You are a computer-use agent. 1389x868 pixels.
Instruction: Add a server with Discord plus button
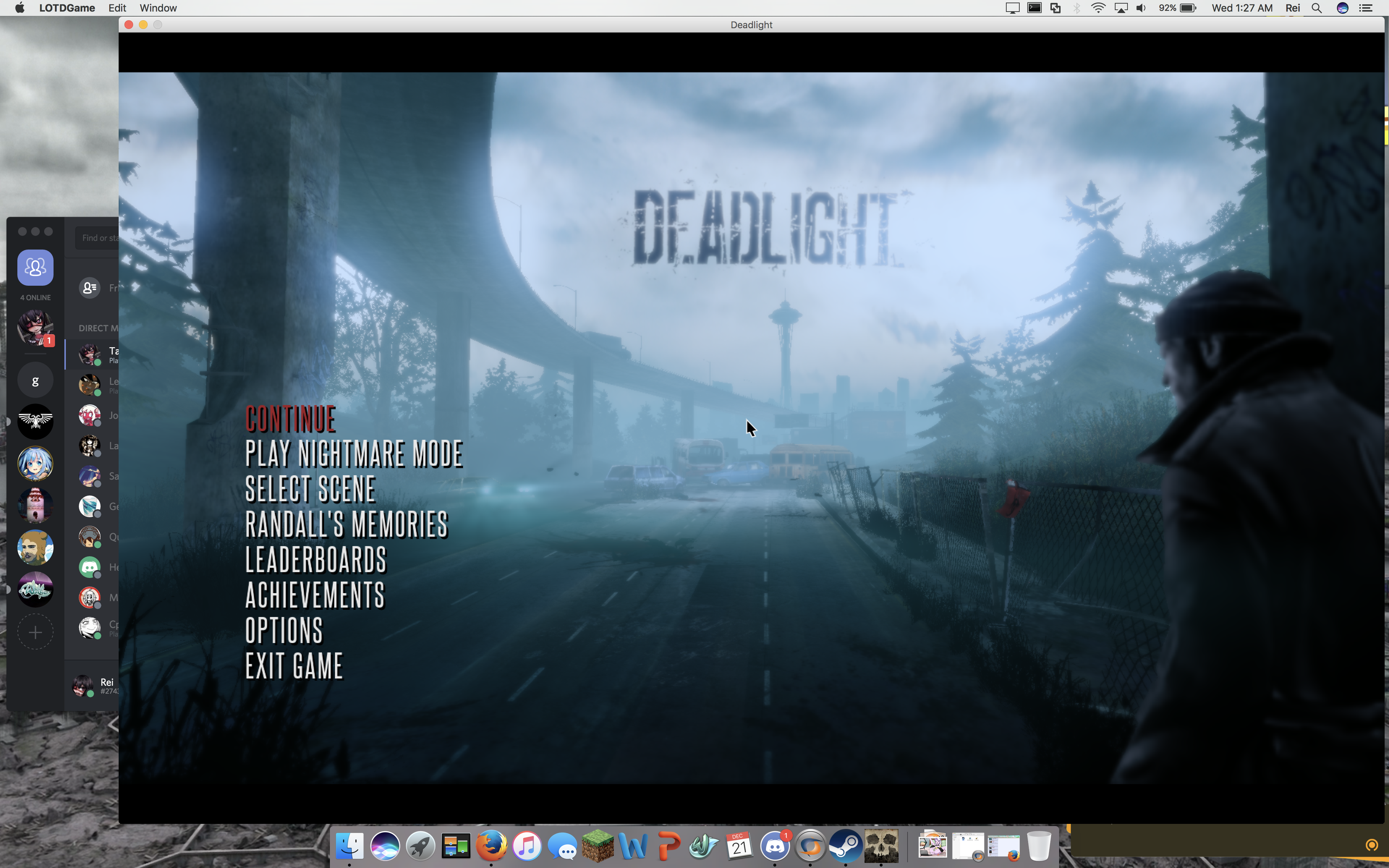point(35,632)
